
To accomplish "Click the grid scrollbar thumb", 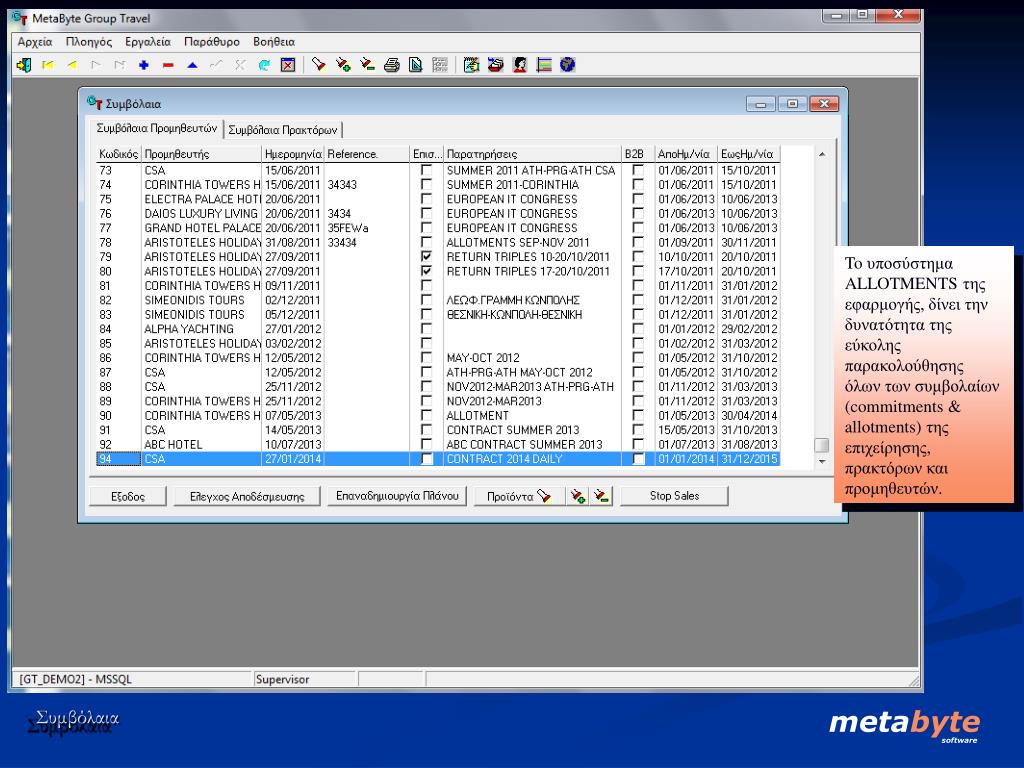I will (x=822, y=445).
